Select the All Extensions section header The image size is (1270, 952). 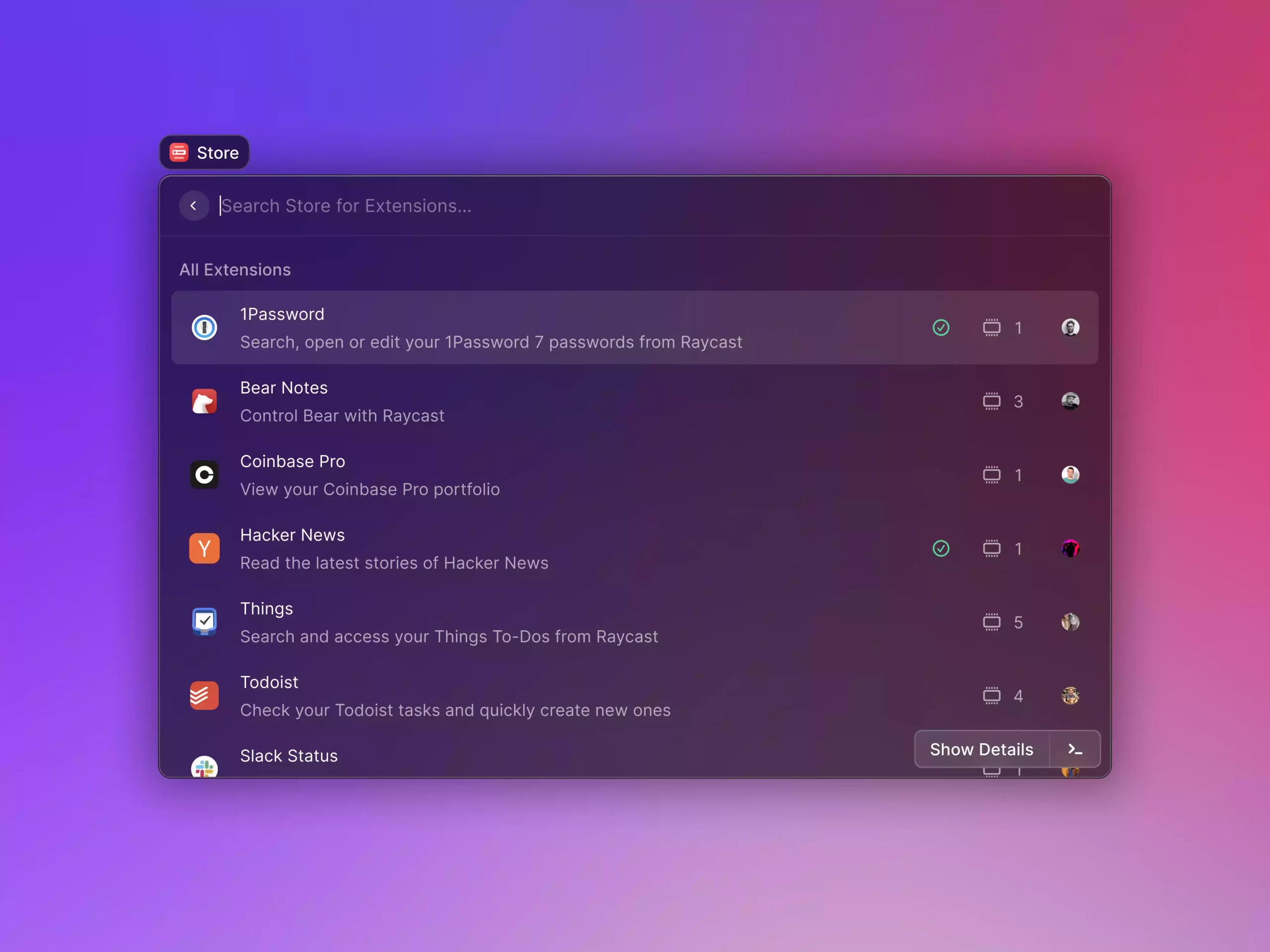tap(234, 269)
